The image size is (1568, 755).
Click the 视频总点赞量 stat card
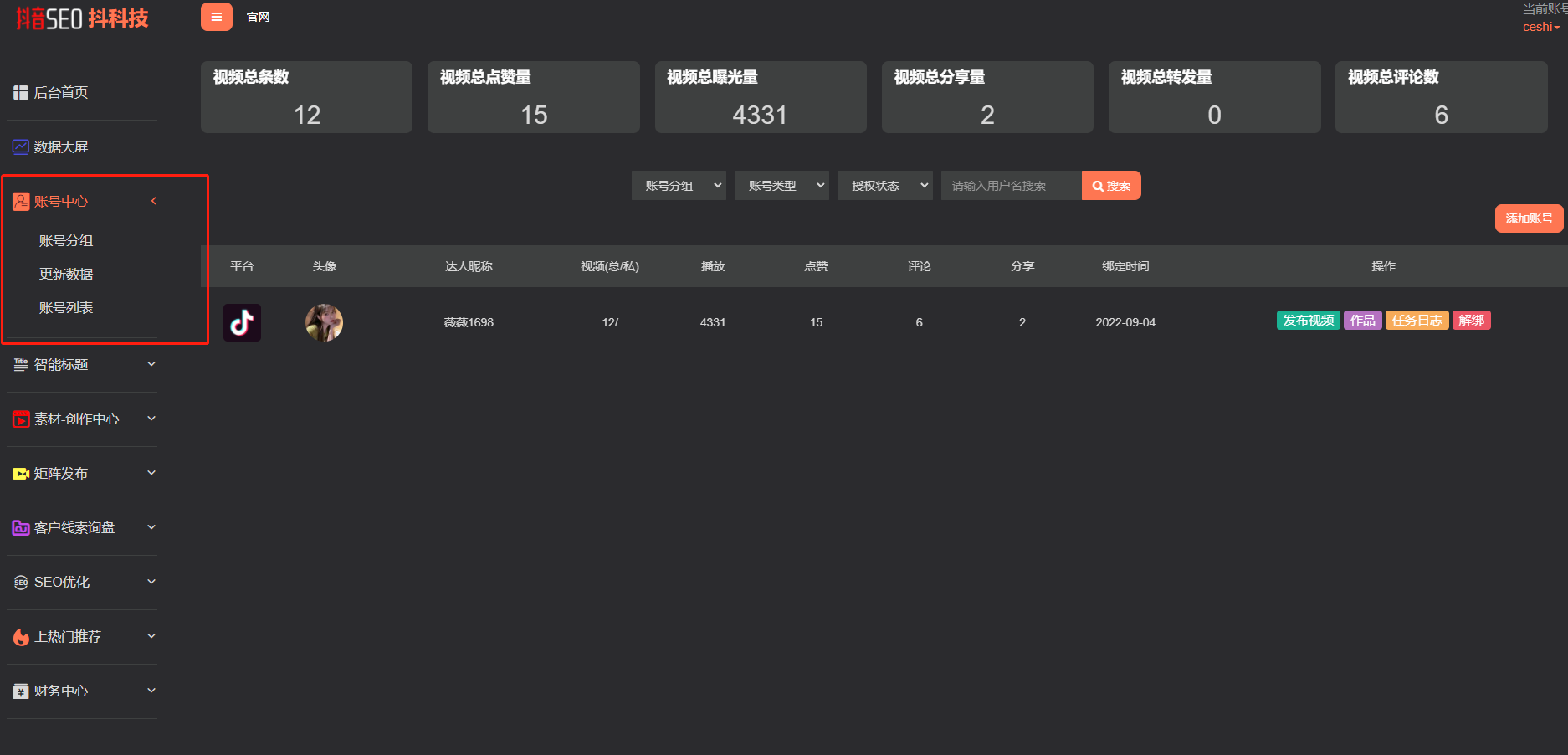click(534, 97)
